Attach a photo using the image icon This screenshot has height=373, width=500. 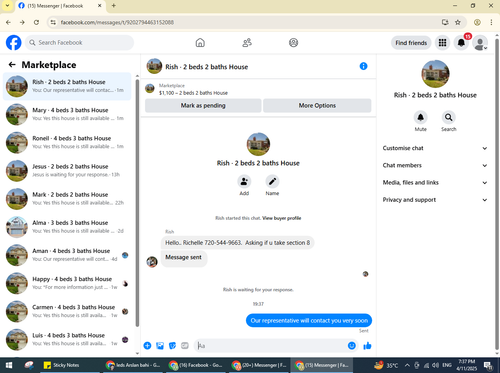[x=160, y=346]
